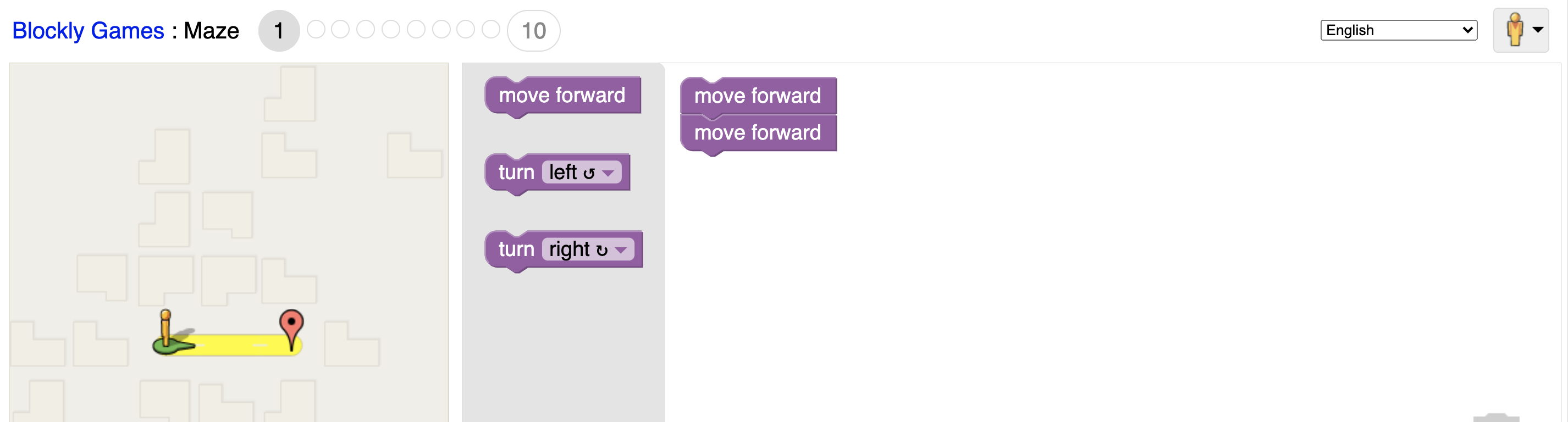Screen dimensions: 1568x422
Task: Open the English language dropdown
Action: tap(1399, 30)
